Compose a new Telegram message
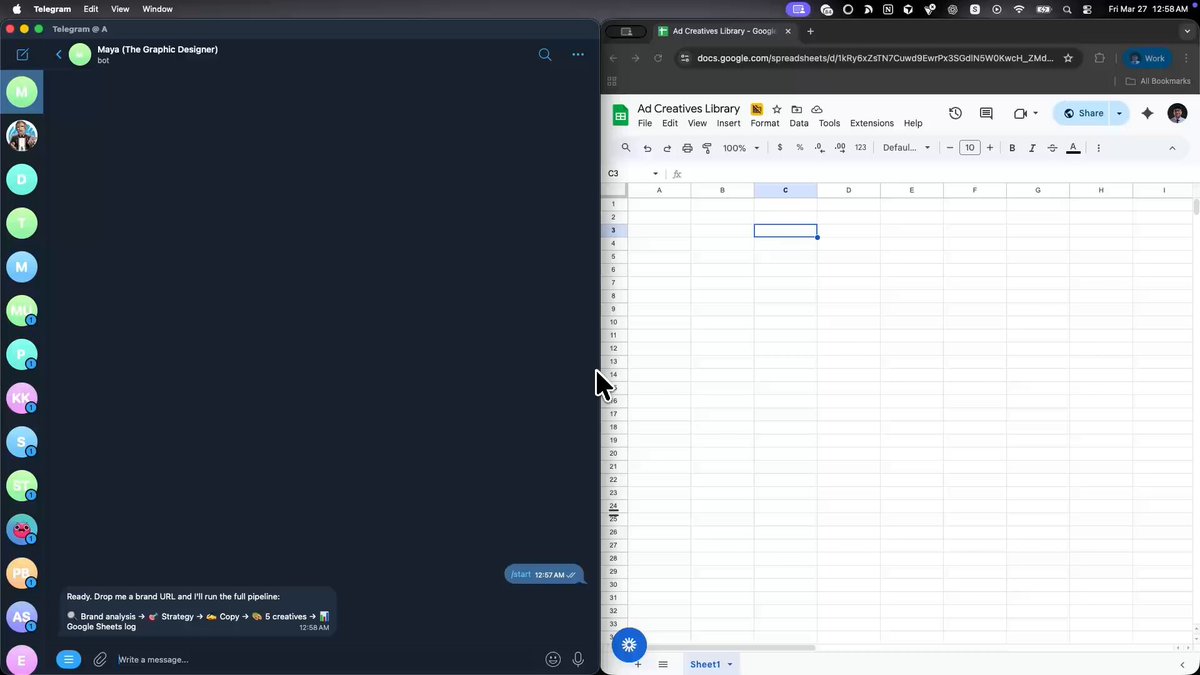1200x675 pixels. point(22,54)
